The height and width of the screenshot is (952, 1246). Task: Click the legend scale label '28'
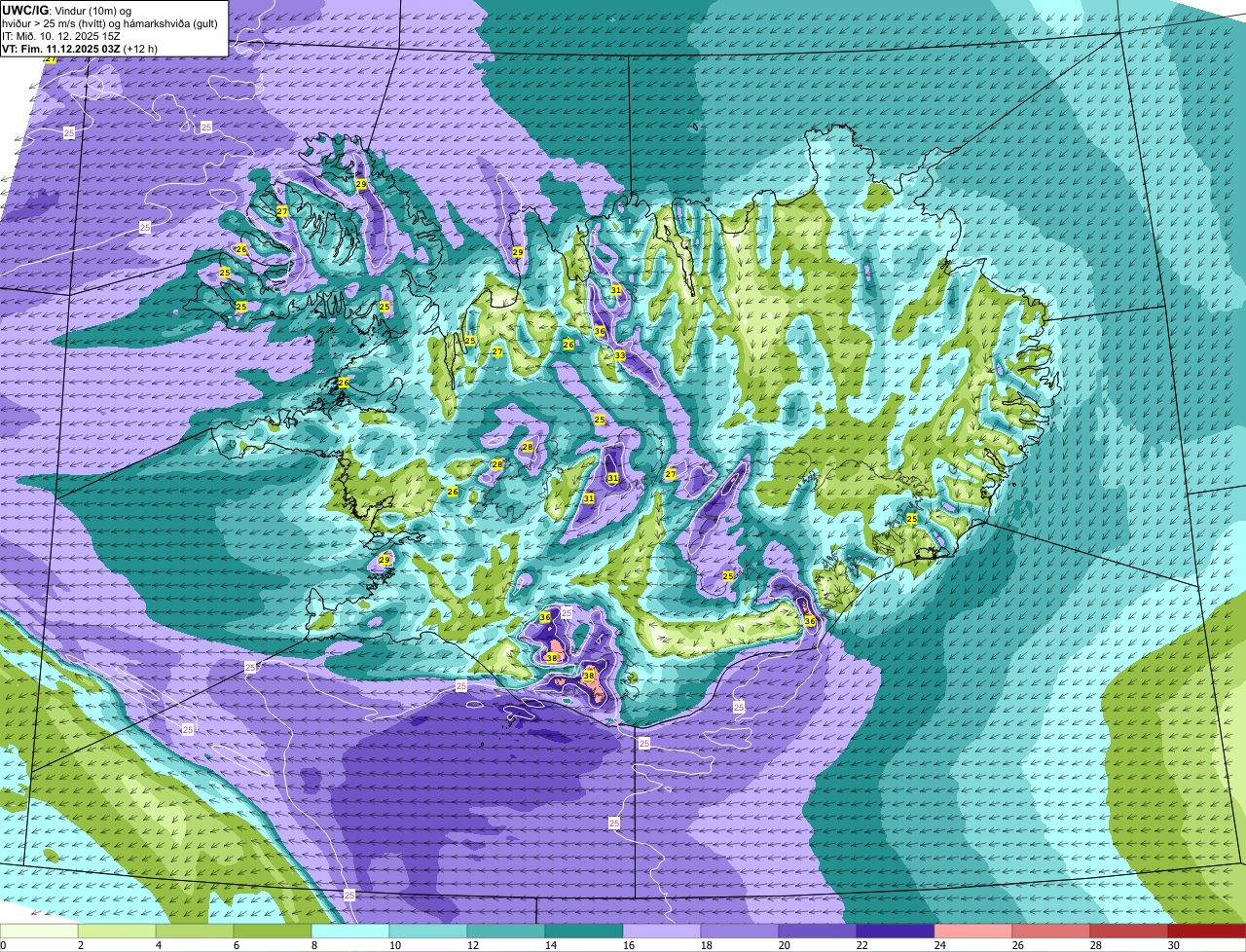click(1096, 945)
